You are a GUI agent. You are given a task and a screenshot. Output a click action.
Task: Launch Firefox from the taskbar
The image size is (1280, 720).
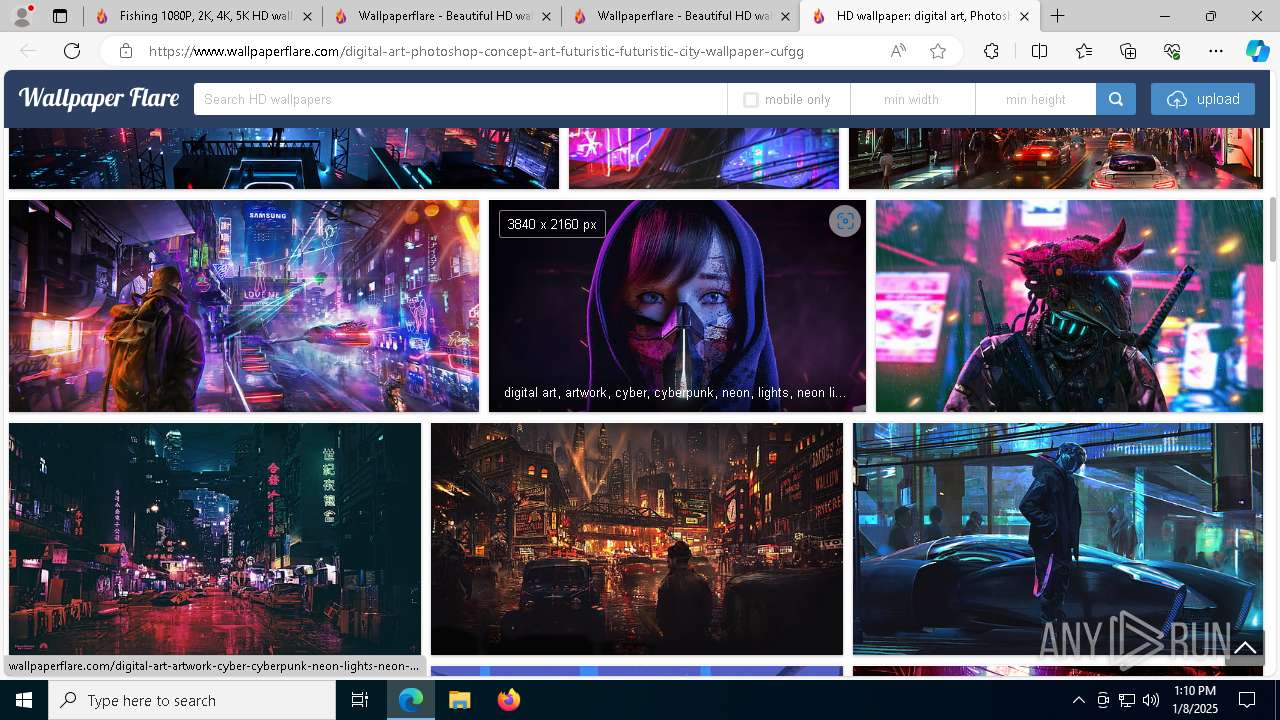(x=508, y=700)
